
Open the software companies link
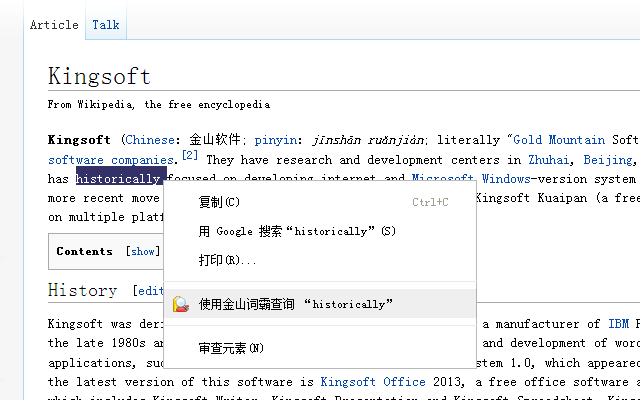[111, 160]
